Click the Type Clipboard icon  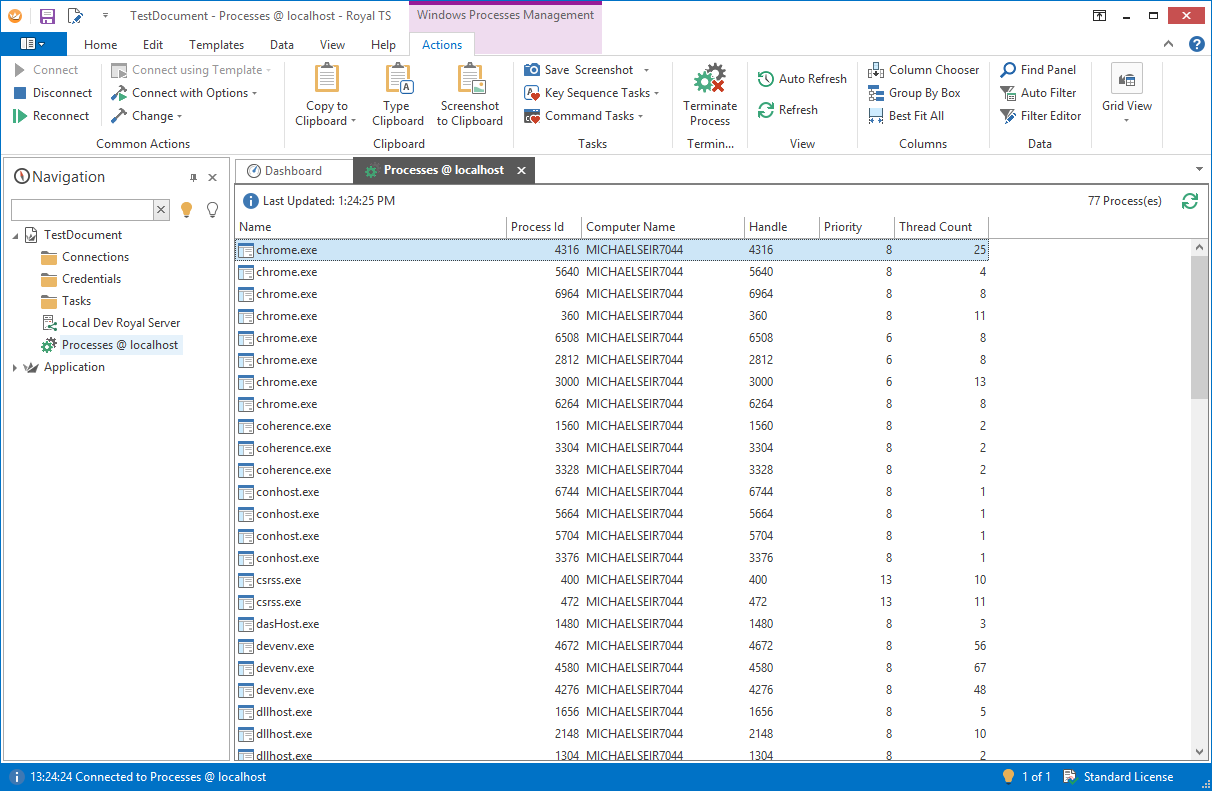[x=397, y=80]
